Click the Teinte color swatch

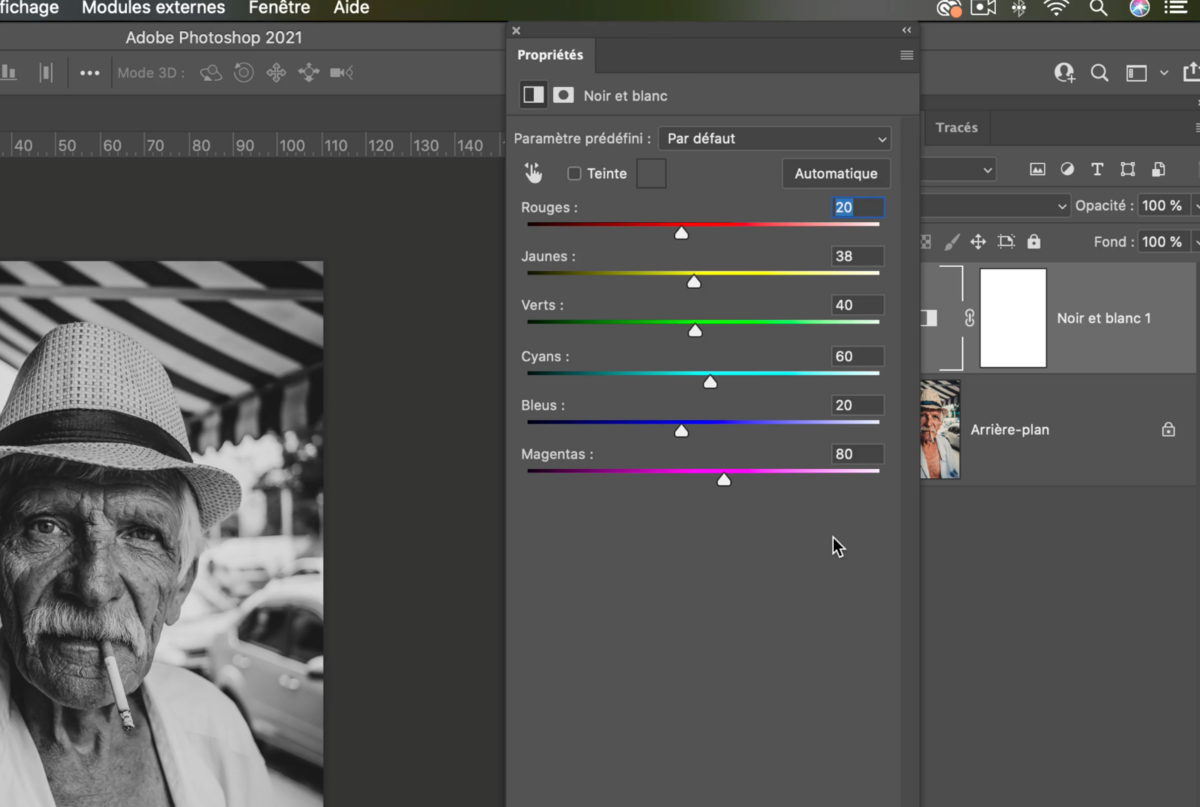[651, 173]
